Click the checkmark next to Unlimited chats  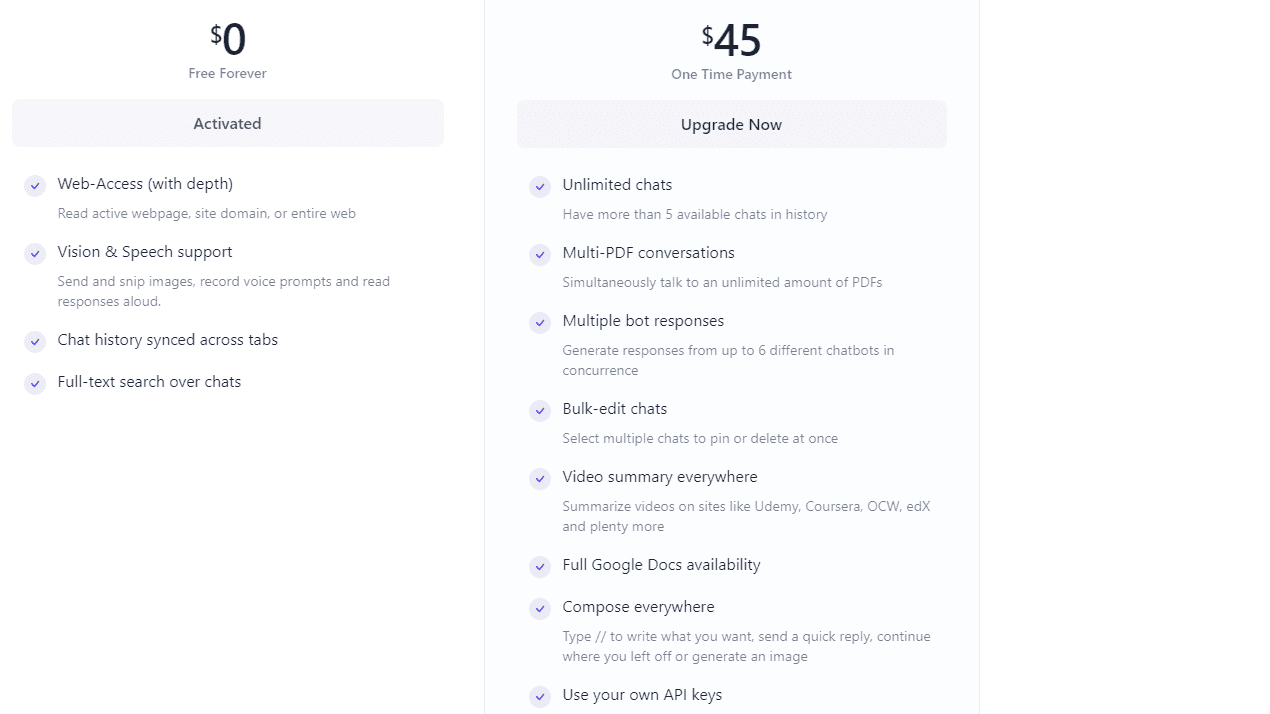point(540,186)
